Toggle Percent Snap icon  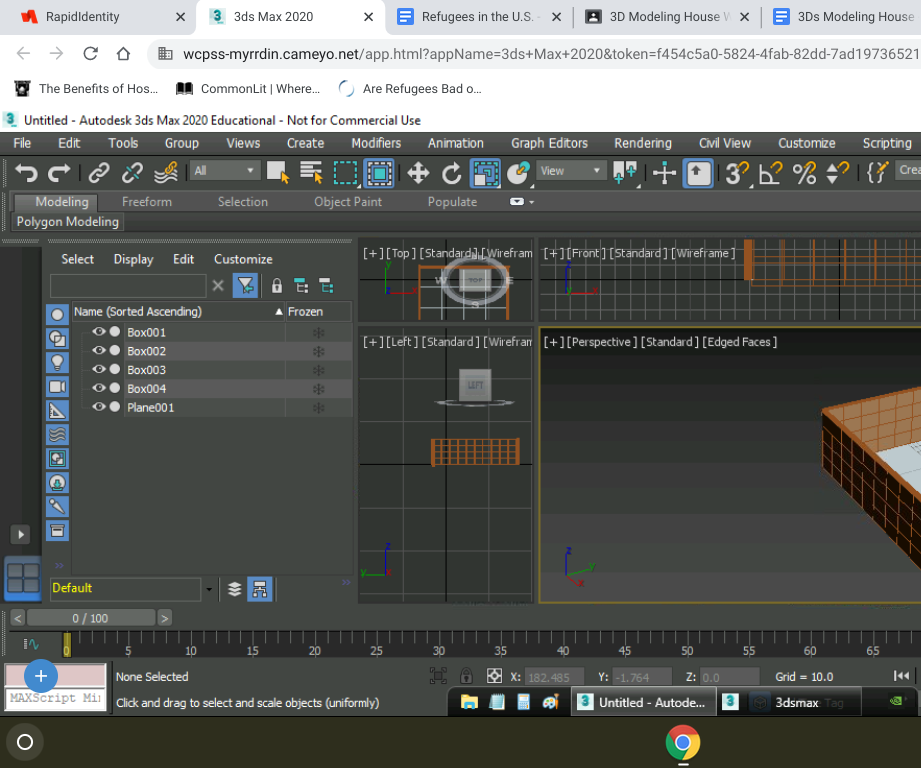pos(804,173)
